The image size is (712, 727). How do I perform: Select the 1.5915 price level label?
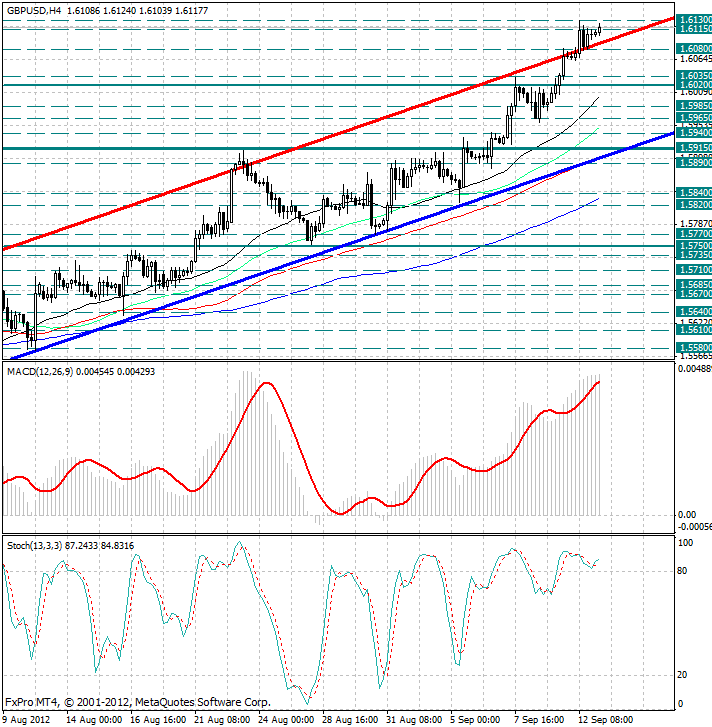click(694, 148)
